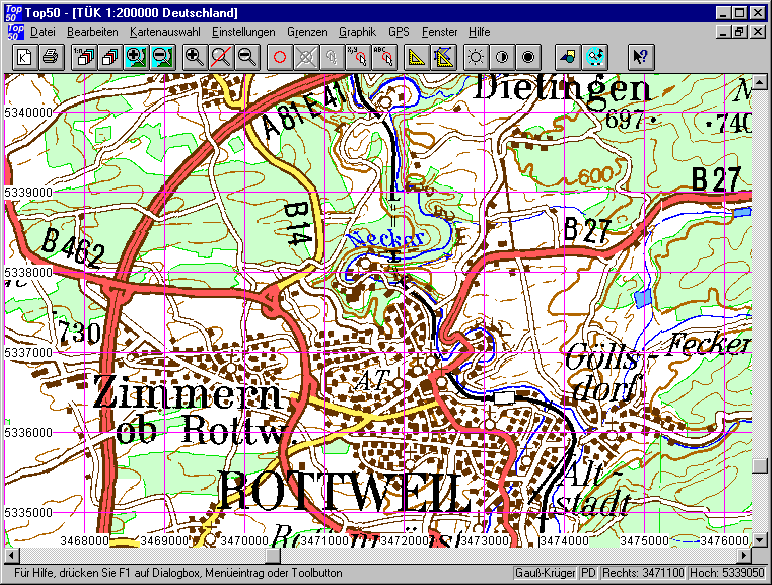Click the sun brightness icon
Image resolution: width=772 pixels, height=585 pixels.
tap(476, 57)
